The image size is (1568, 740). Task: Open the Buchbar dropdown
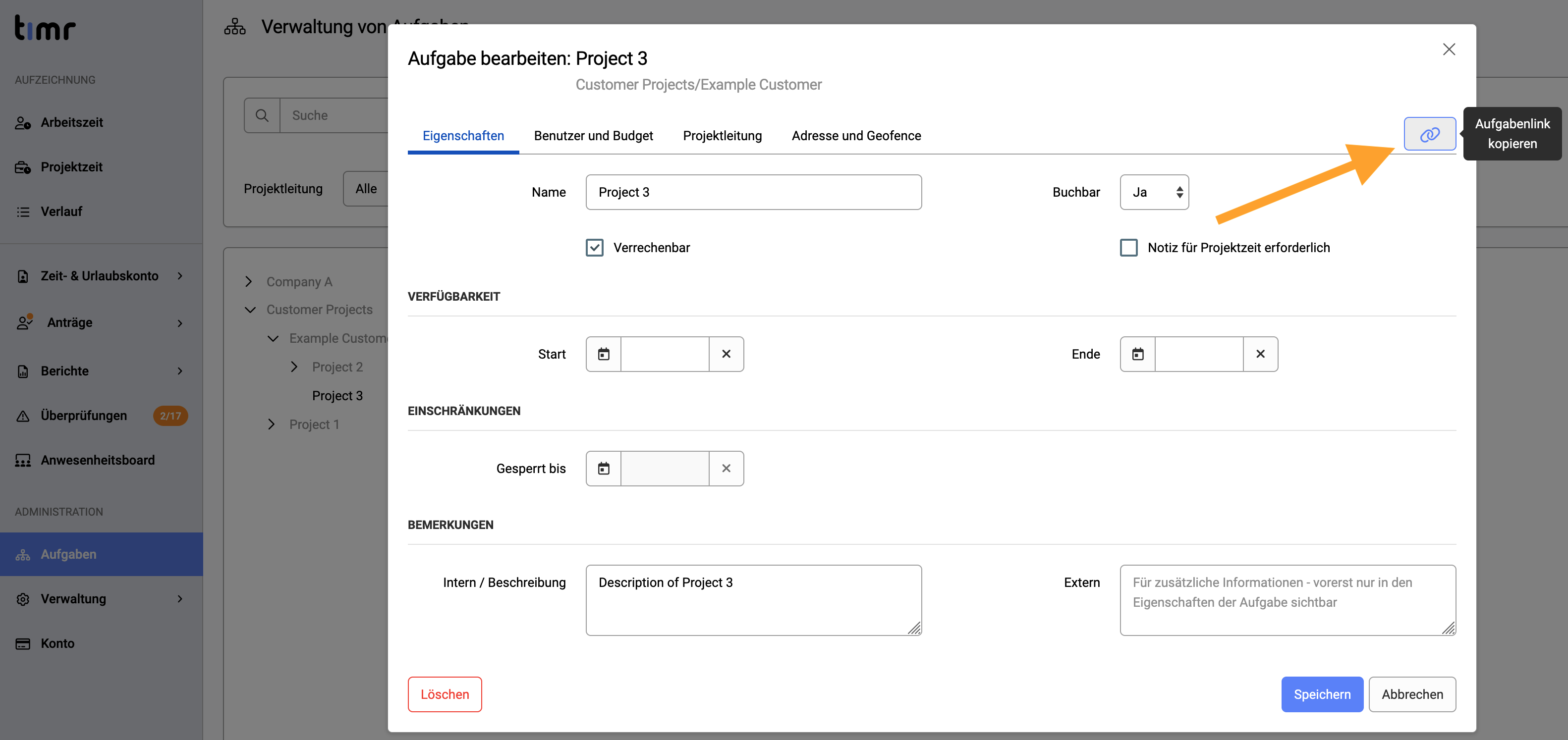(1154, 192)
